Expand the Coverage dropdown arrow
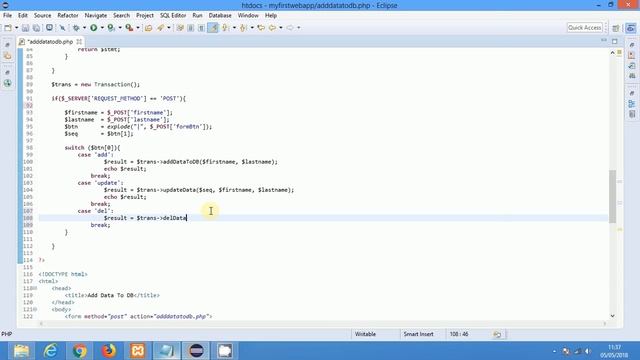Image resolution: width=640 pixels, height=360 pixels. click(120, 28)
